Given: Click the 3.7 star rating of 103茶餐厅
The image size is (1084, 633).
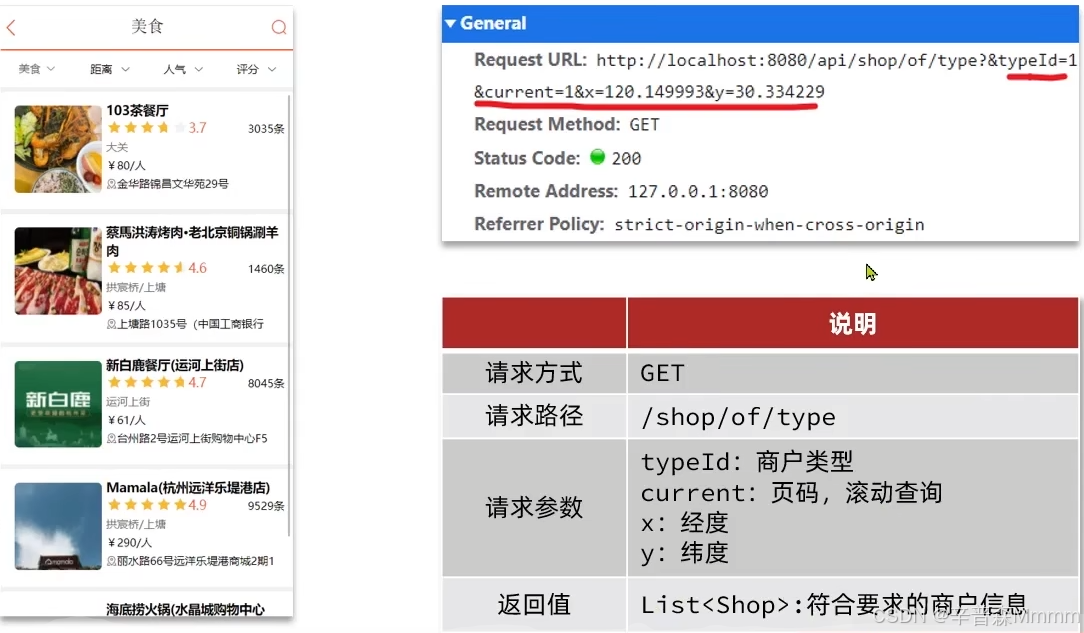Looking at the screenshot, I should pos(157,128).
